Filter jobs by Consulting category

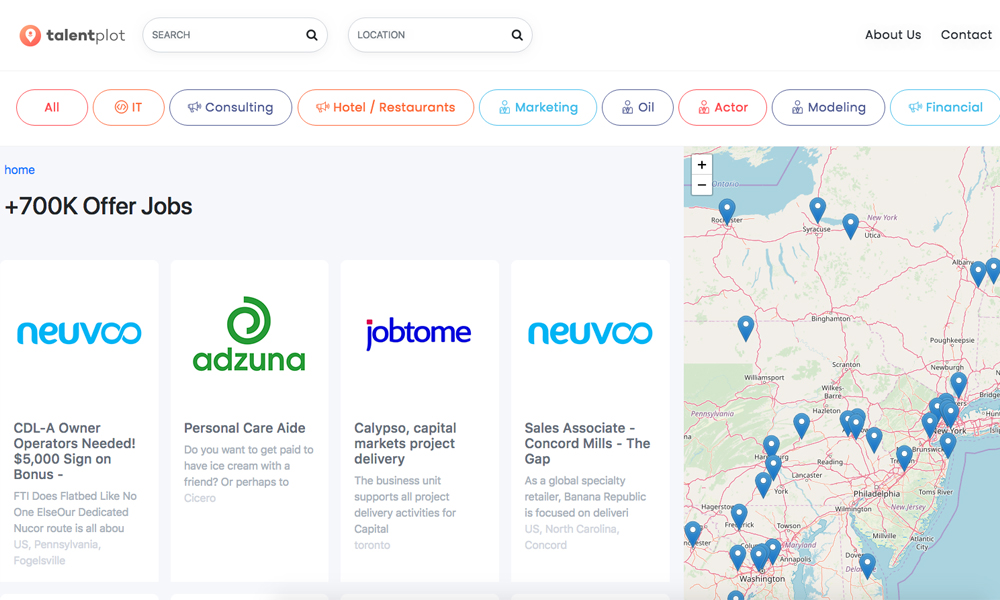point(230,108)
